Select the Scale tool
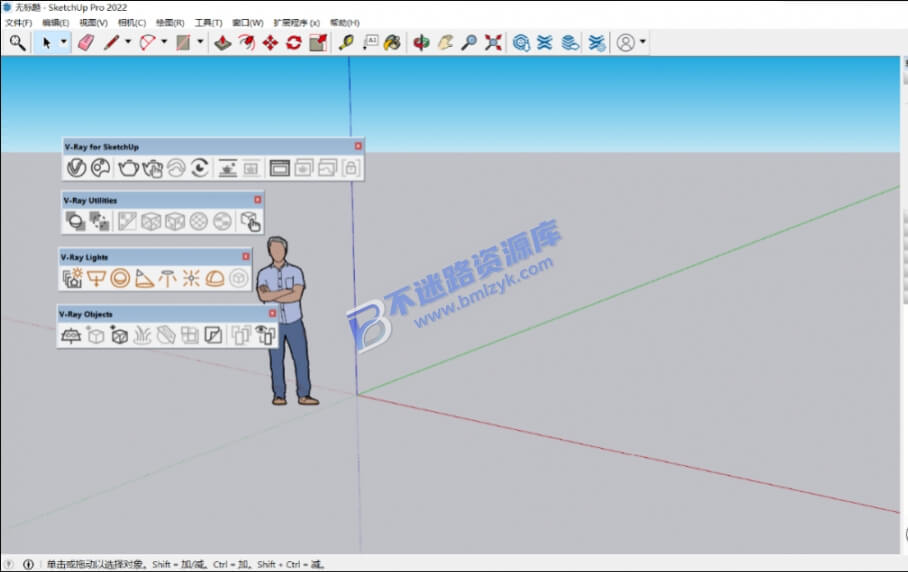908x572 pixels. 318,42
